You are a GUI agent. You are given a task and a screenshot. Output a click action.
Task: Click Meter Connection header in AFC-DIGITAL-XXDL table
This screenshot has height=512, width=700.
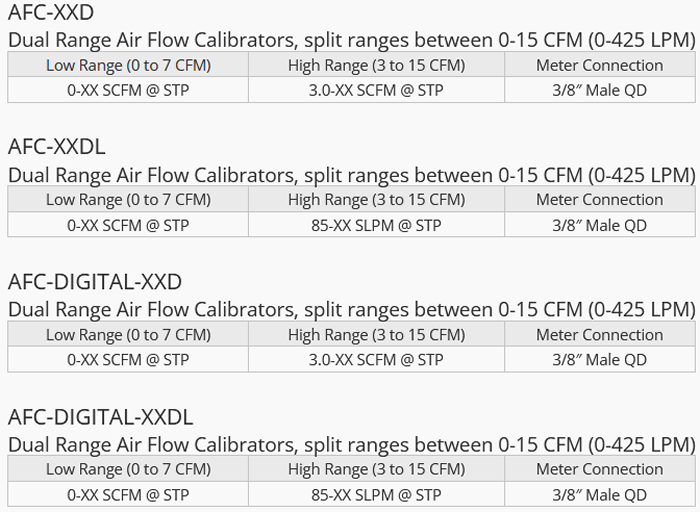(x=599, y=469)
